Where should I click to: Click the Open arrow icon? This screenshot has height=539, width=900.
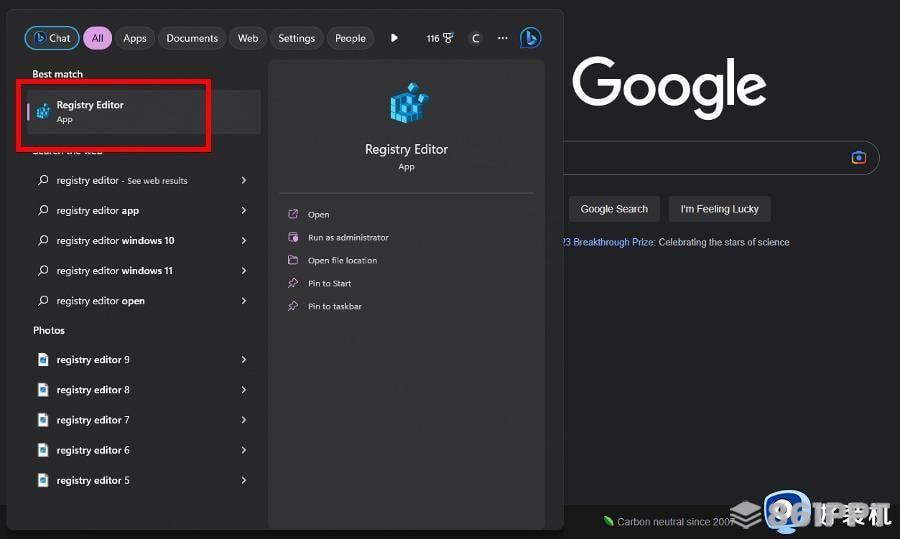(293, 214)
